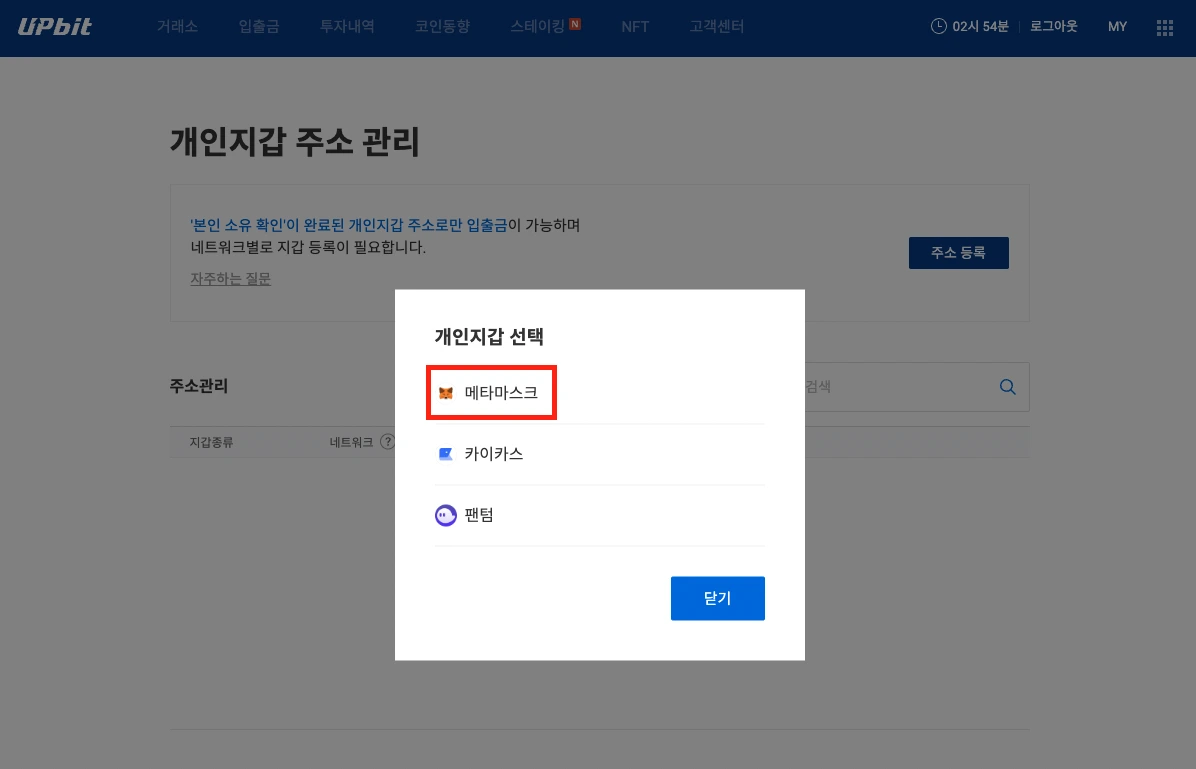The width and height of the screenshot is (1196, 769).
Task: Click the 로그아웃 link
Action: pos(1053,27)
